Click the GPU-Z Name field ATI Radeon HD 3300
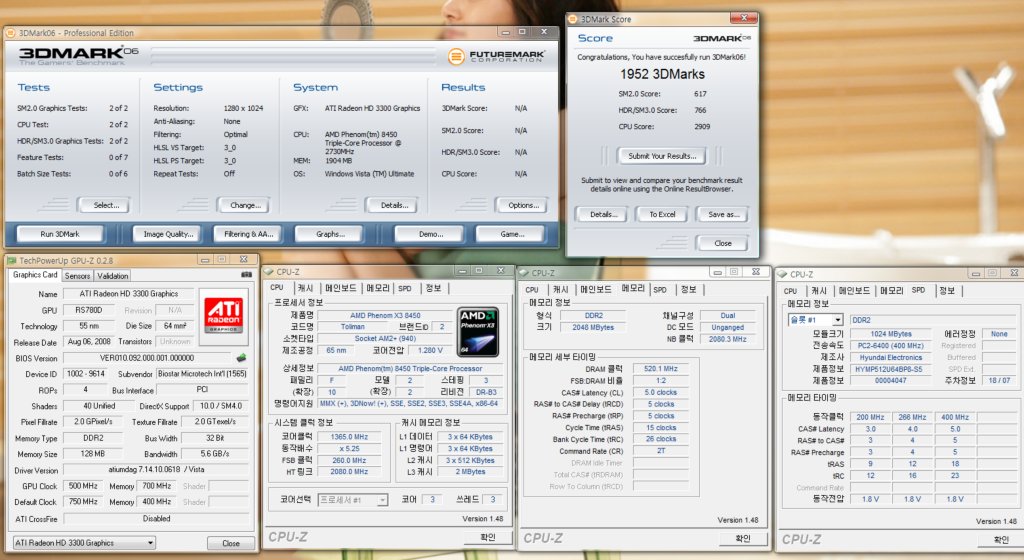 pos(129,294)
